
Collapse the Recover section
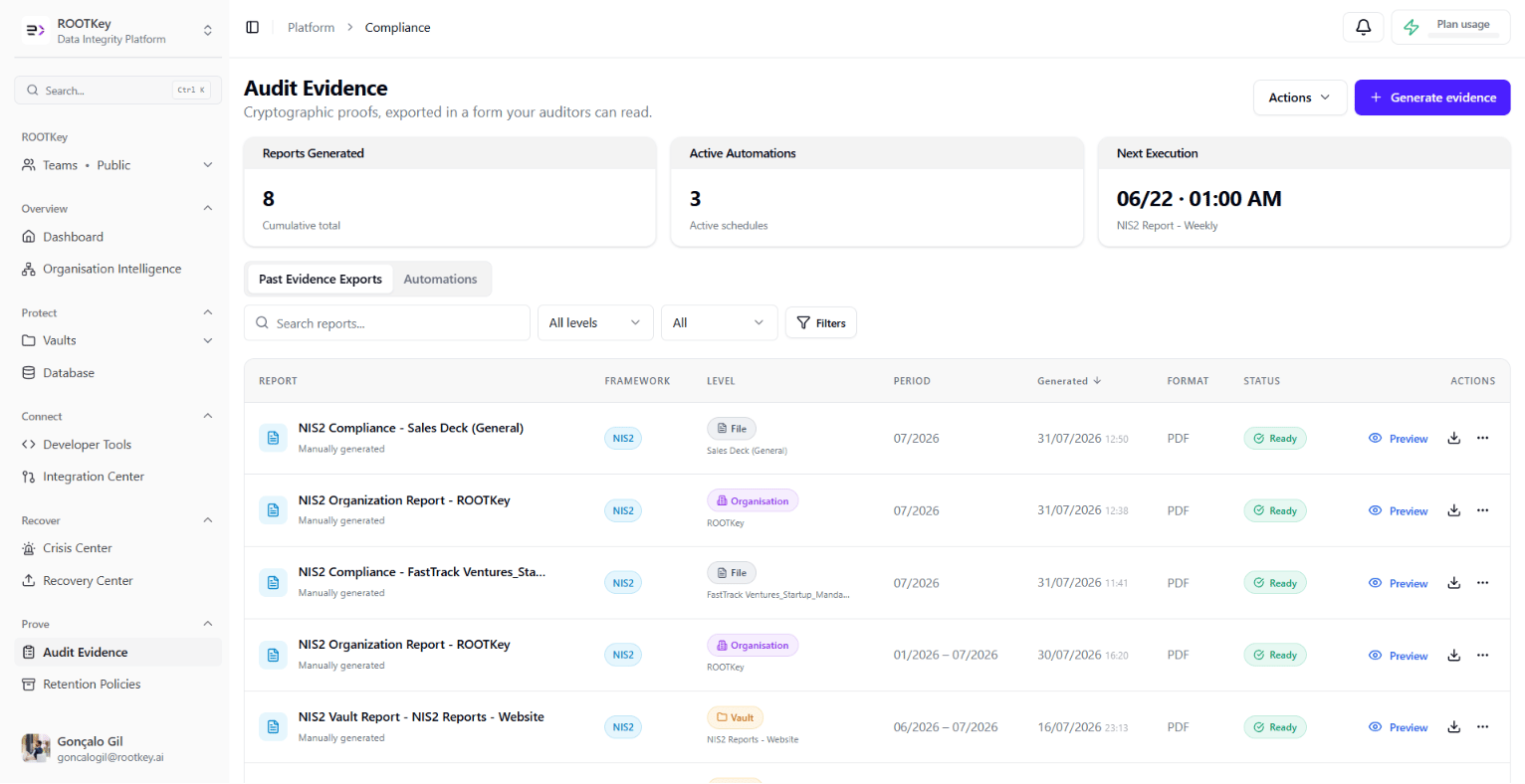point(208,520)
